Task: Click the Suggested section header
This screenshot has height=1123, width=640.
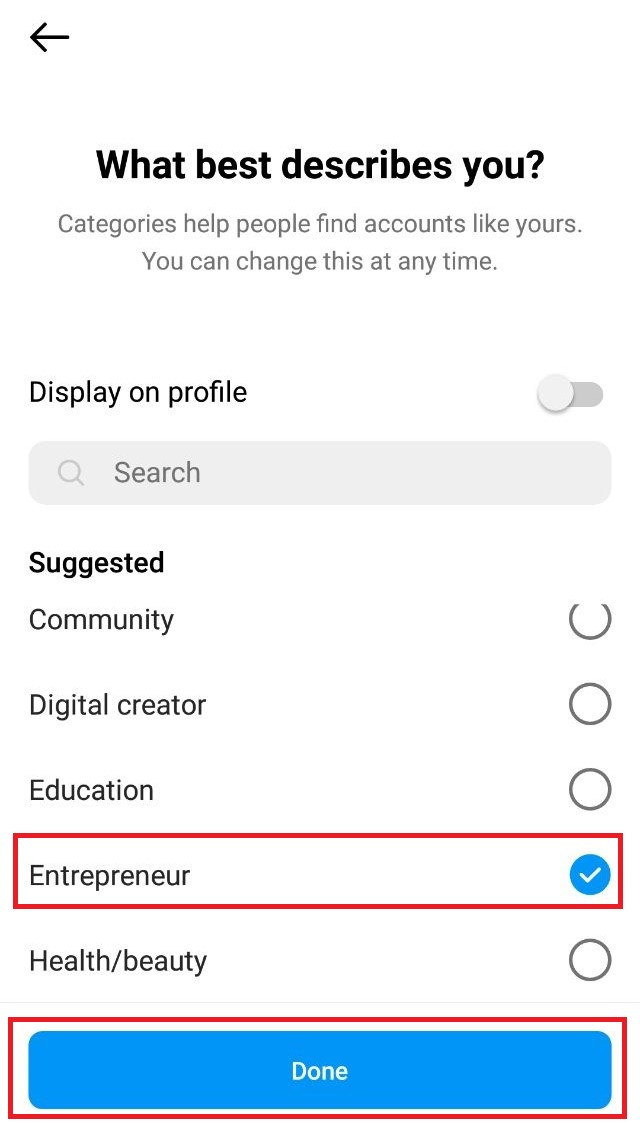Action: (x=96, y=563)
